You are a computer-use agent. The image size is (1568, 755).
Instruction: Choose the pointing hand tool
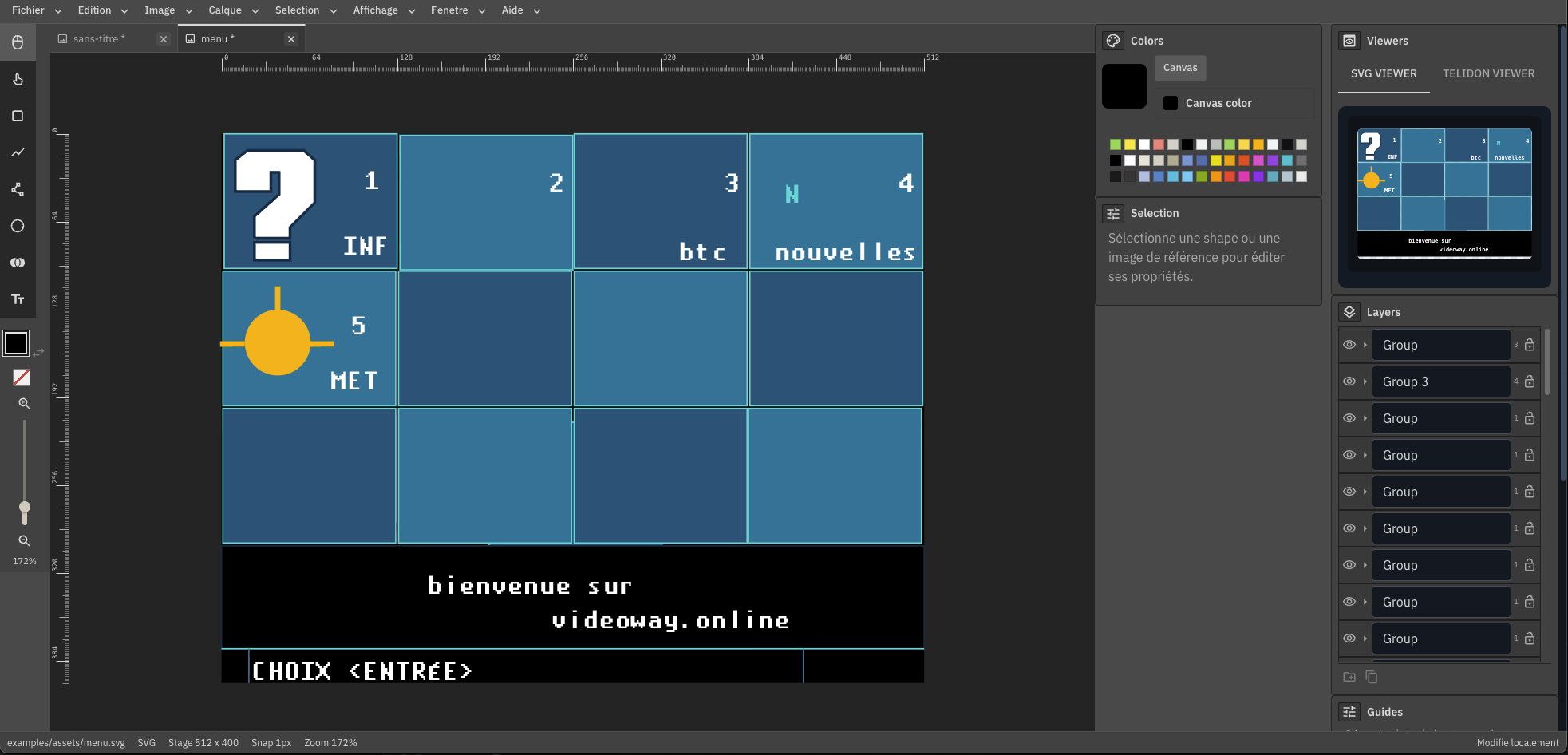click(18, 79)
